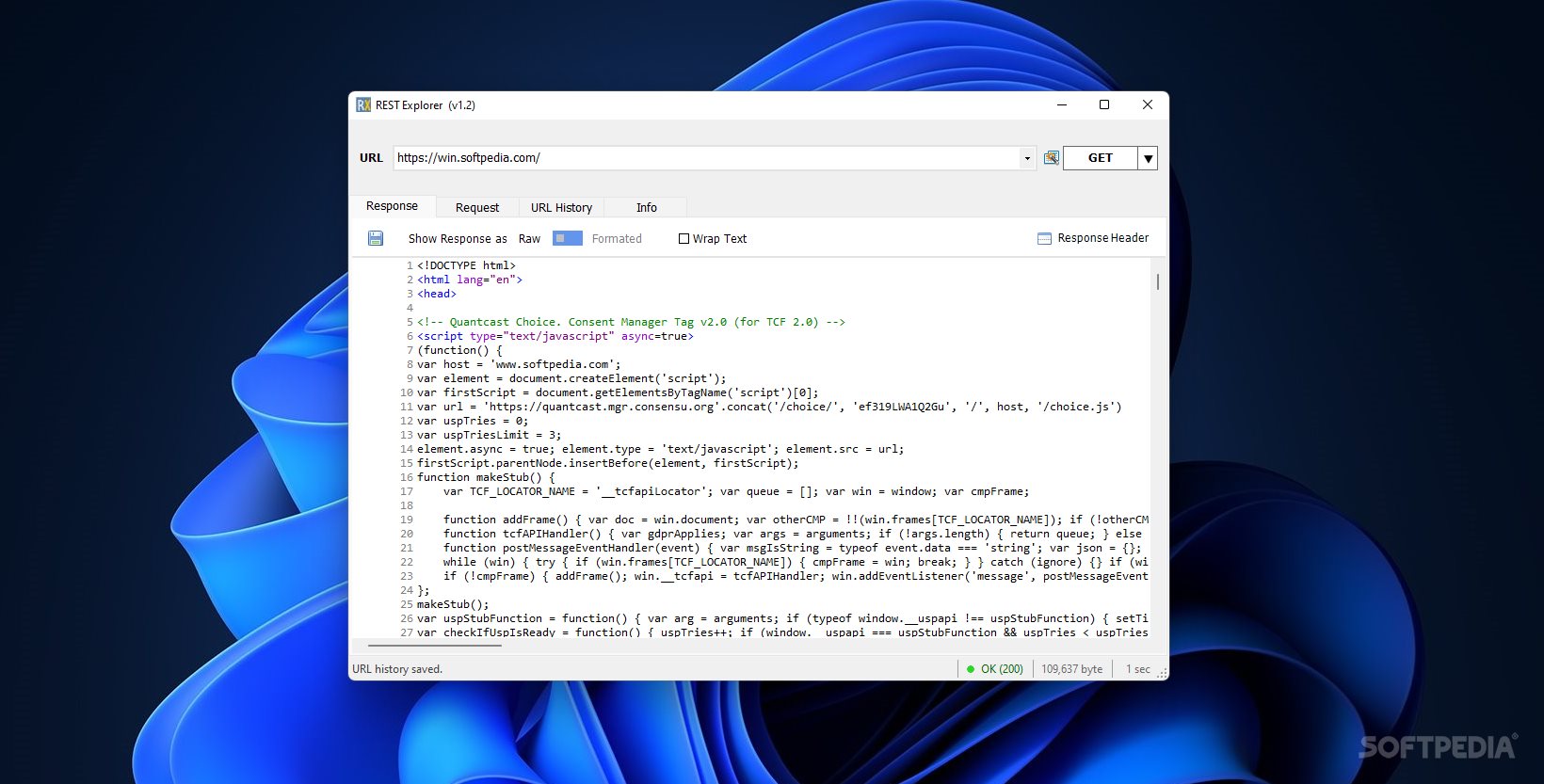
Task: Click the save response floppy disk icon
Action: click(x=376, y=238)
